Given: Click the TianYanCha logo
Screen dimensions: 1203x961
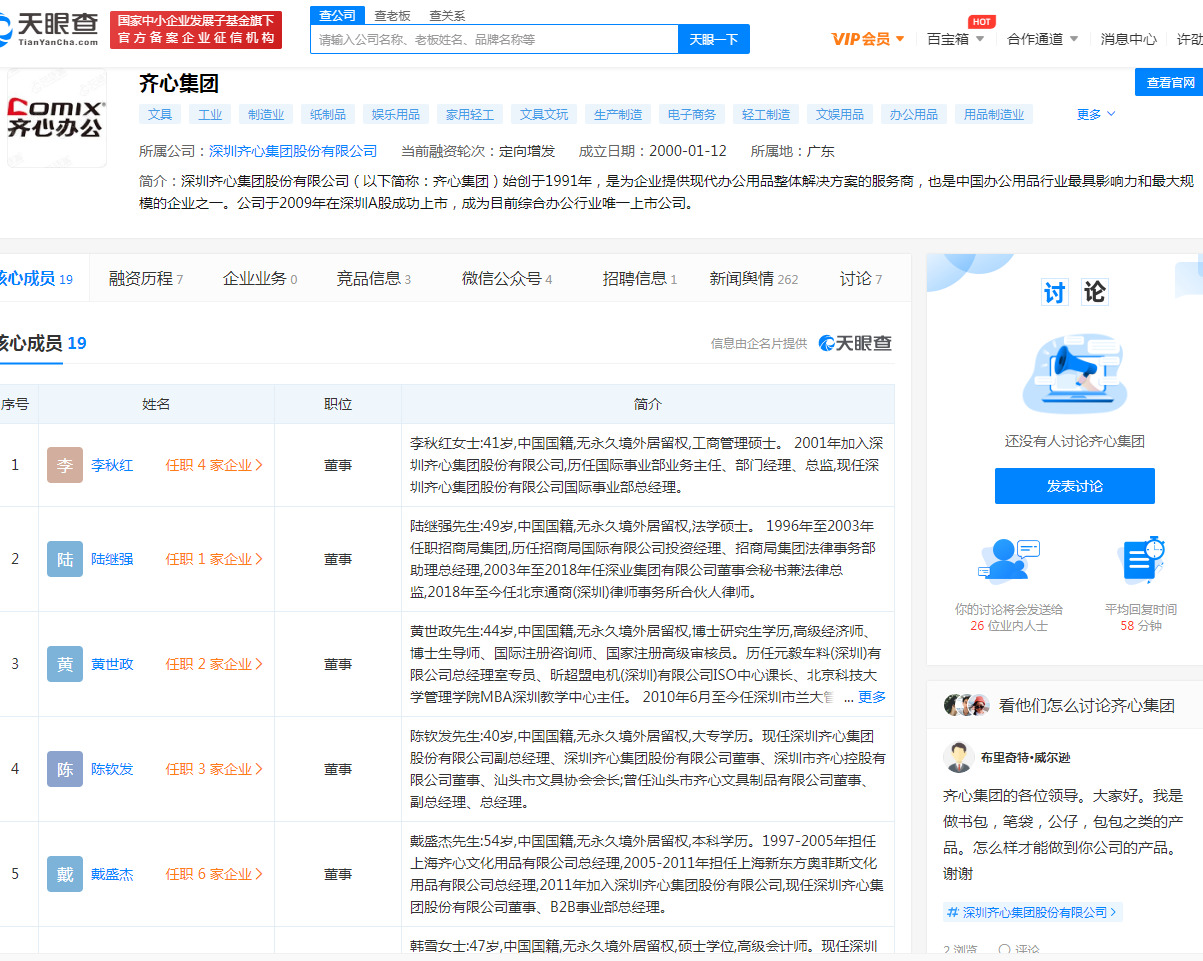Looking at the screenshot, I should (49, 29).
